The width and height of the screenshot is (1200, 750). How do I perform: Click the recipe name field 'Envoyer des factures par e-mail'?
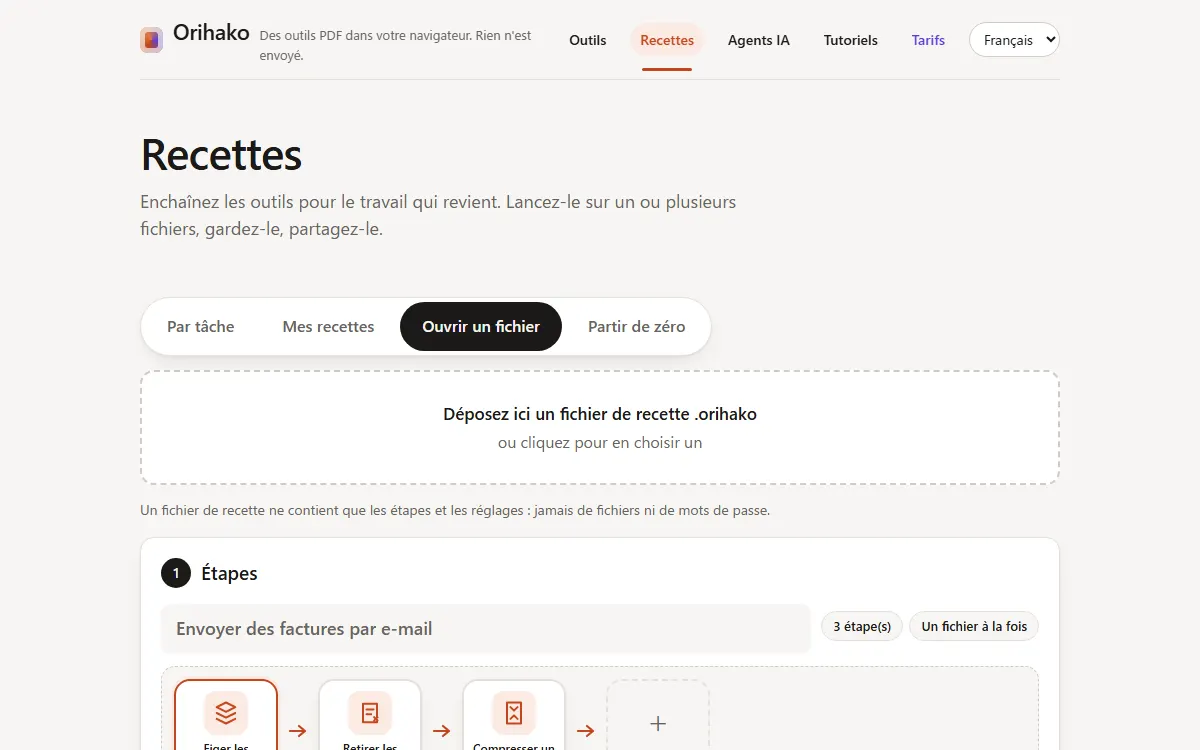pyautogui.click(x=486, y=629)
